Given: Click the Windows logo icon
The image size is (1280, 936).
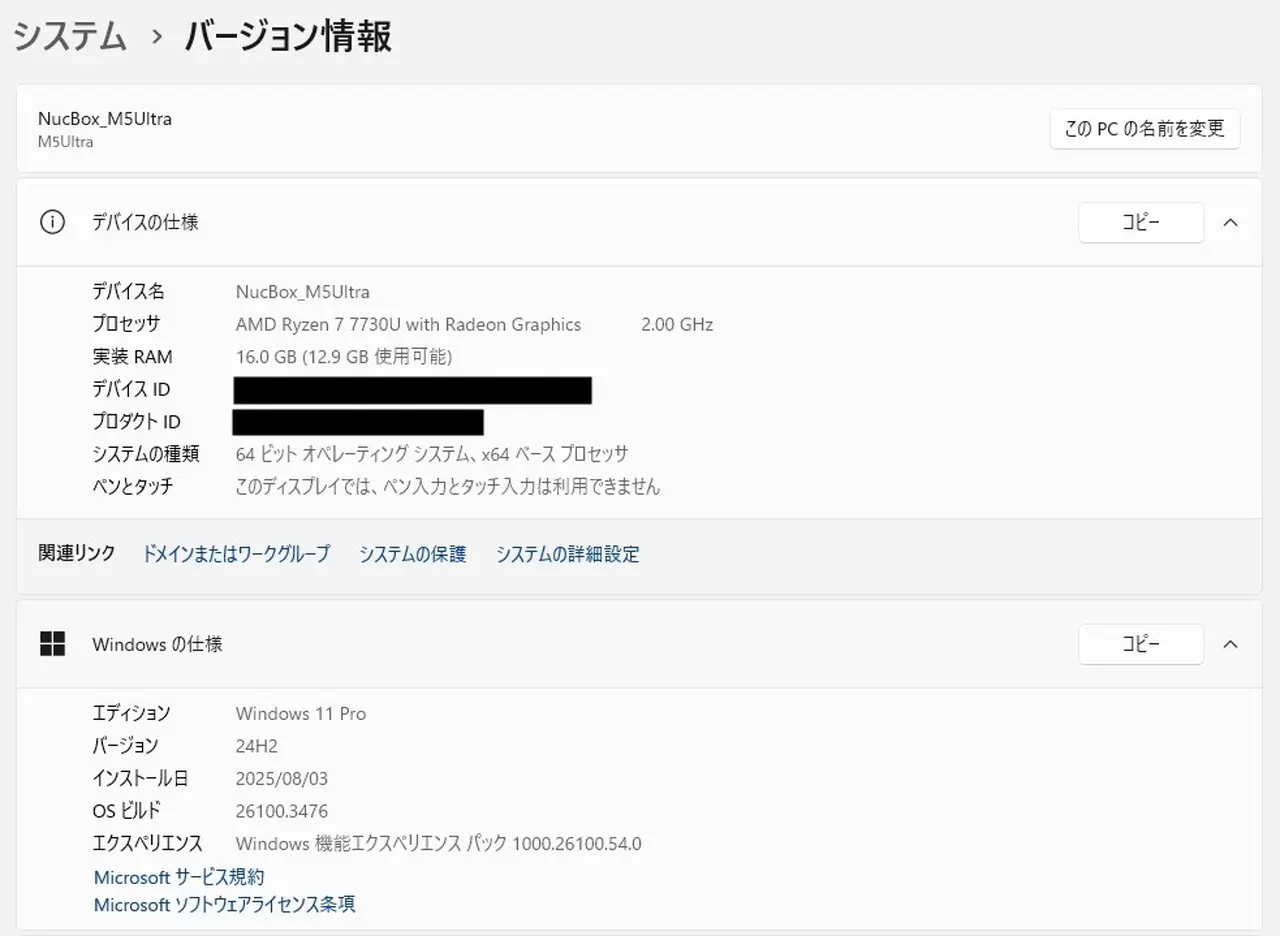Looking at the screenshot, I should click(52, 644).
